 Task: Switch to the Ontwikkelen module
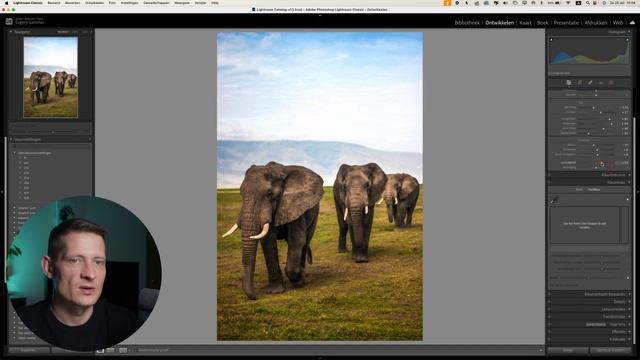point(500,23)
